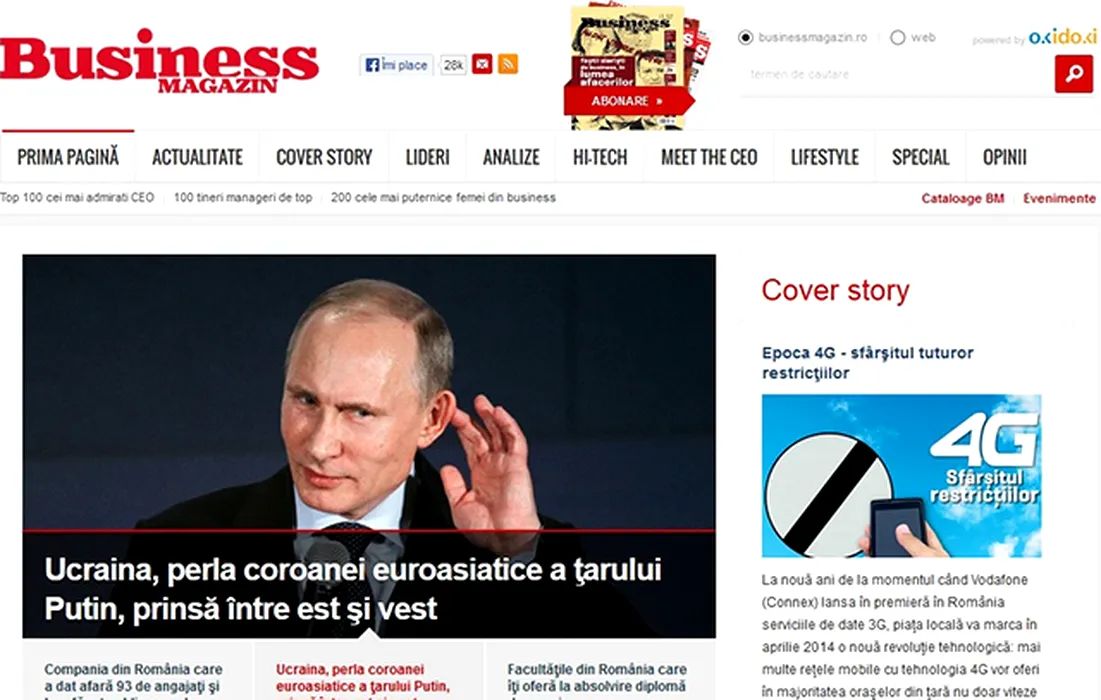Select the web search radio option
1101x700 pixels.
[x=897, y=37]
